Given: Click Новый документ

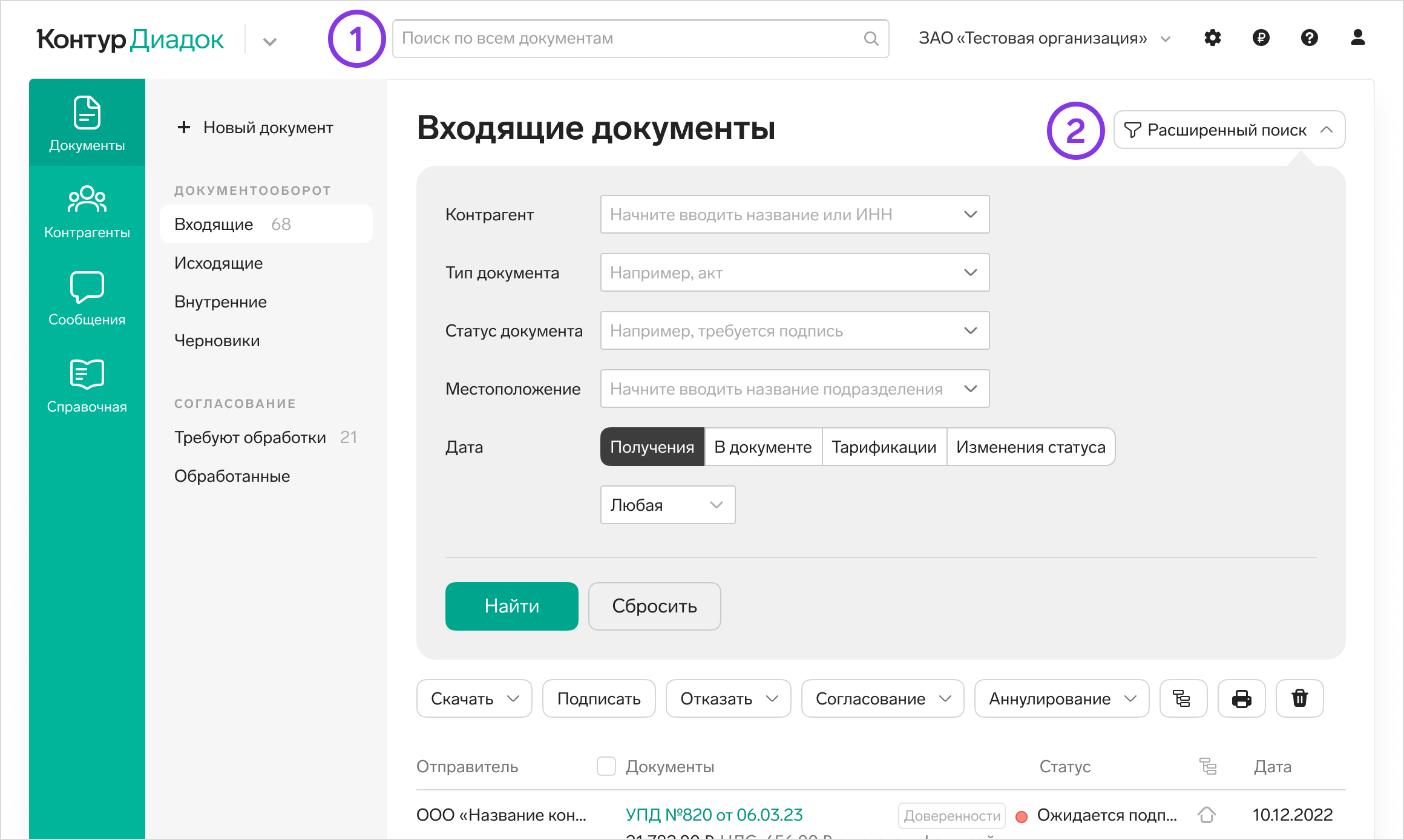Looking at the screenshot, I should 255,127.
